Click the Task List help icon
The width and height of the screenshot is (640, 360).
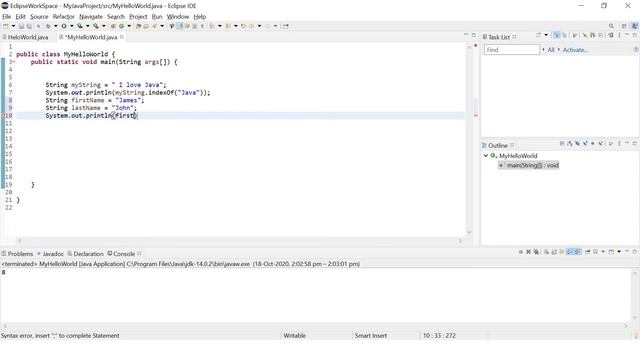click(x=636, y=50)
